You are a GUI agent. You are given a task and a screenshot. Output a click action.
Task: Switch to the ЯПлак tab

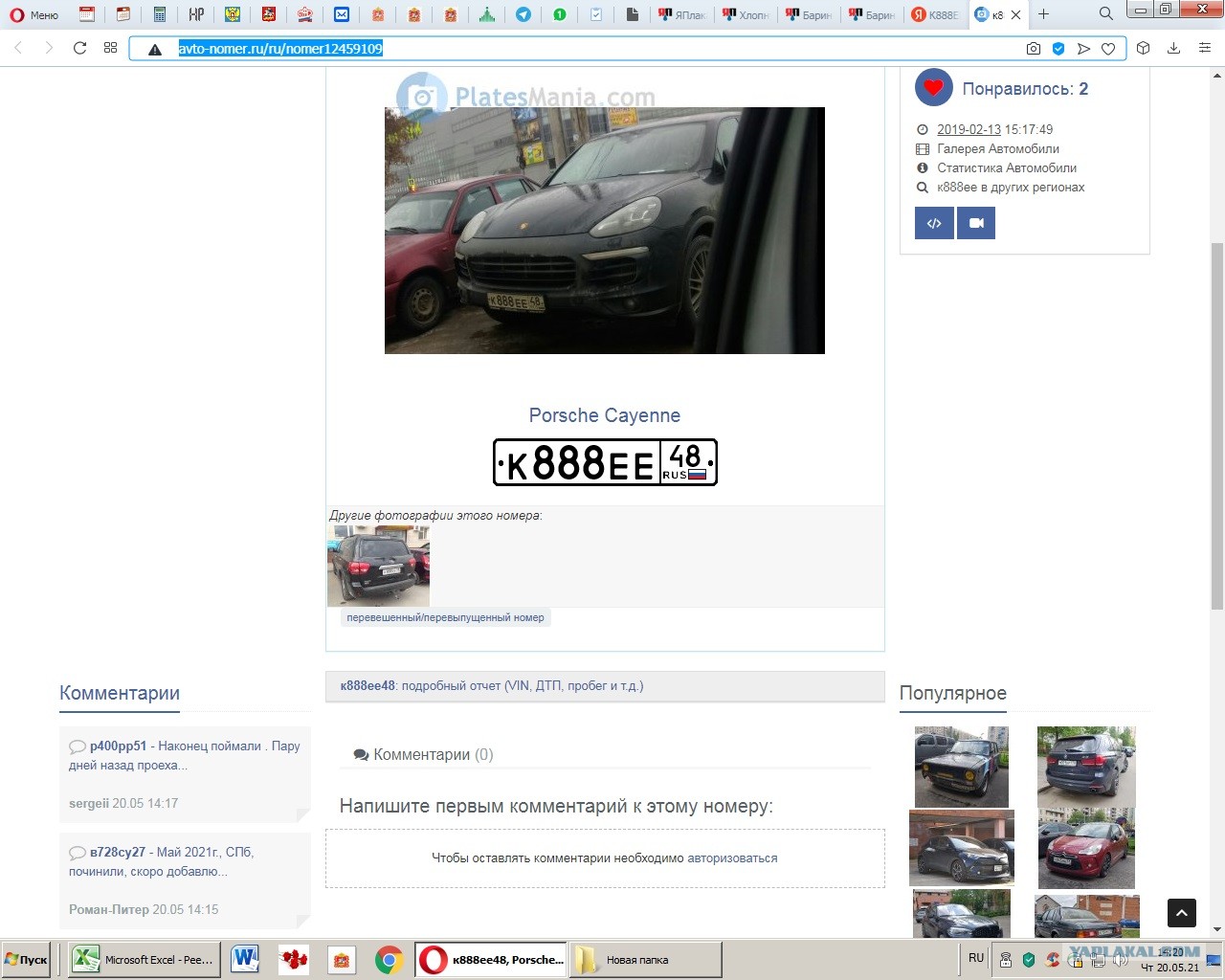[683, 14]
